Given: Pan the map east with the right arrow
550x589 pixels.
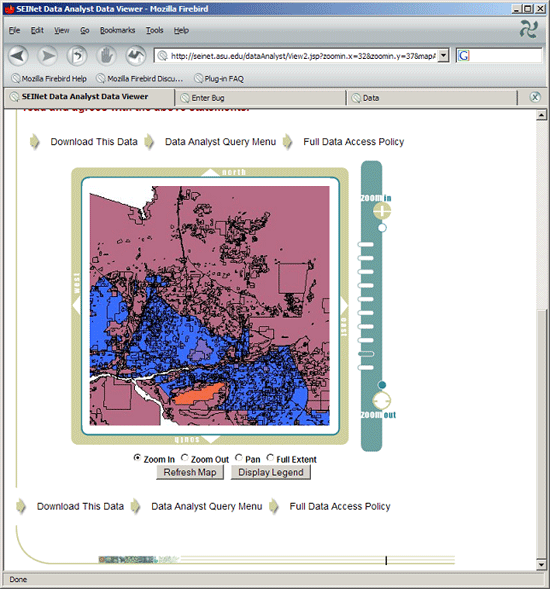Looking at the screenshot, I should [x=344, y=305].
